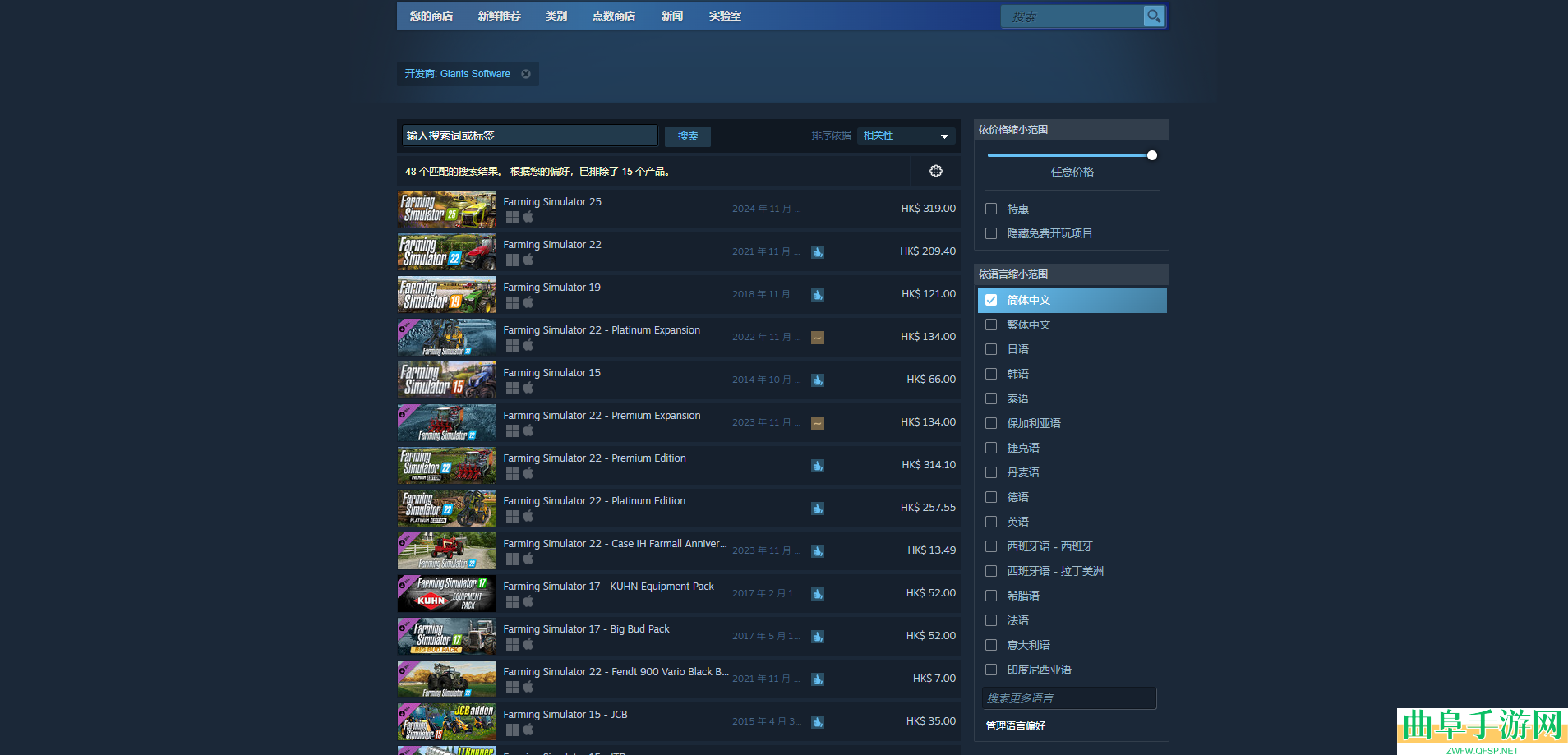
Task: Open the 类别 categories menu
Action: coord(556,16)
